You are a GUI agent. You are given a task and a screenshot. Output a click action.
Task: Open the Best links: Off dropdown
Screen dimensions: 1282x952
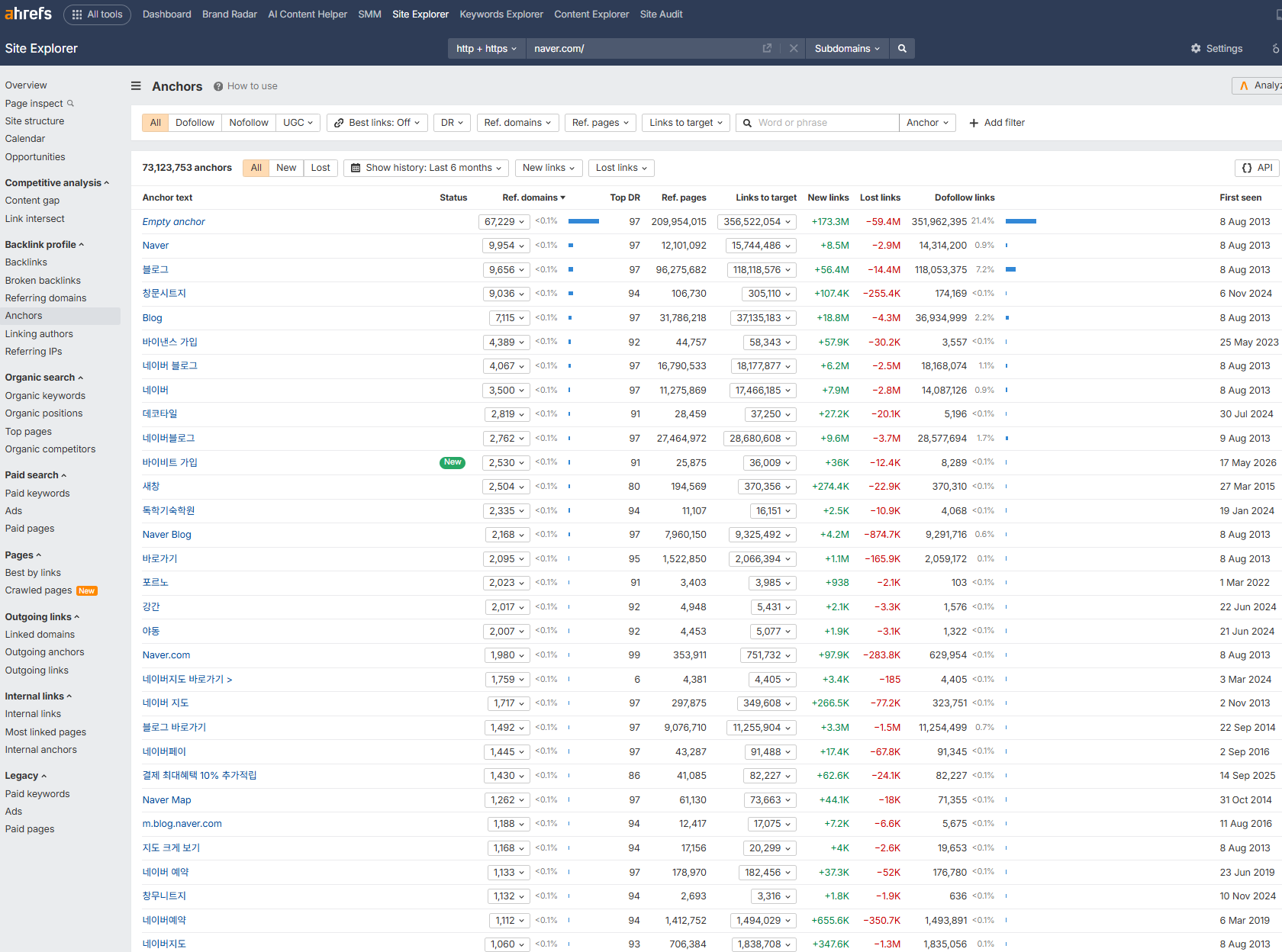(x=377, y=123)
